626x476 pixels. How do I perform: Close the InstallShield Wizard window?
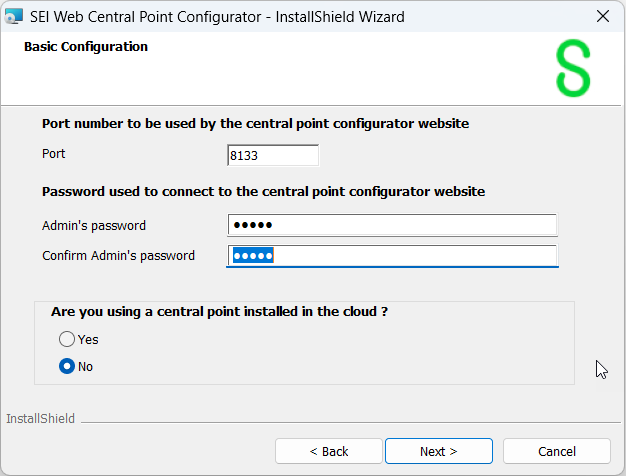click(602, 16)
